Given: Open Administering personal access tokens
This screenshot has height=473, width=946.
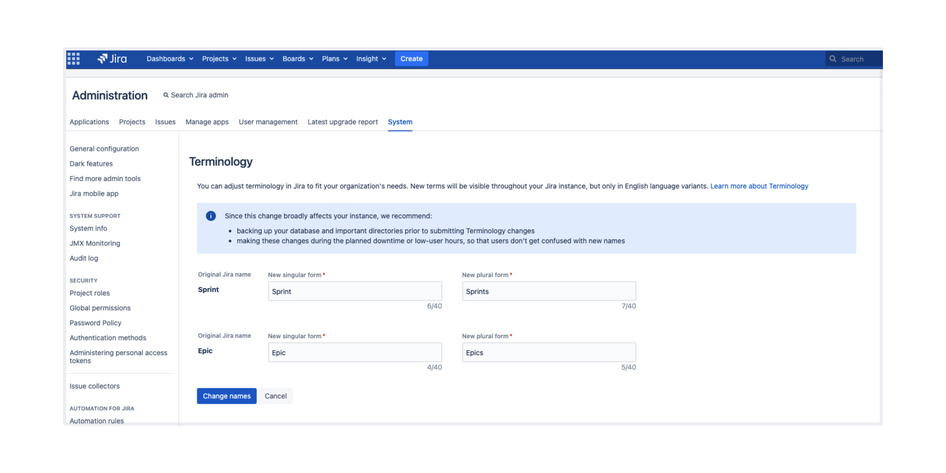Looking at the screenshot, I should pyautogui.click(x=119, y=357).
